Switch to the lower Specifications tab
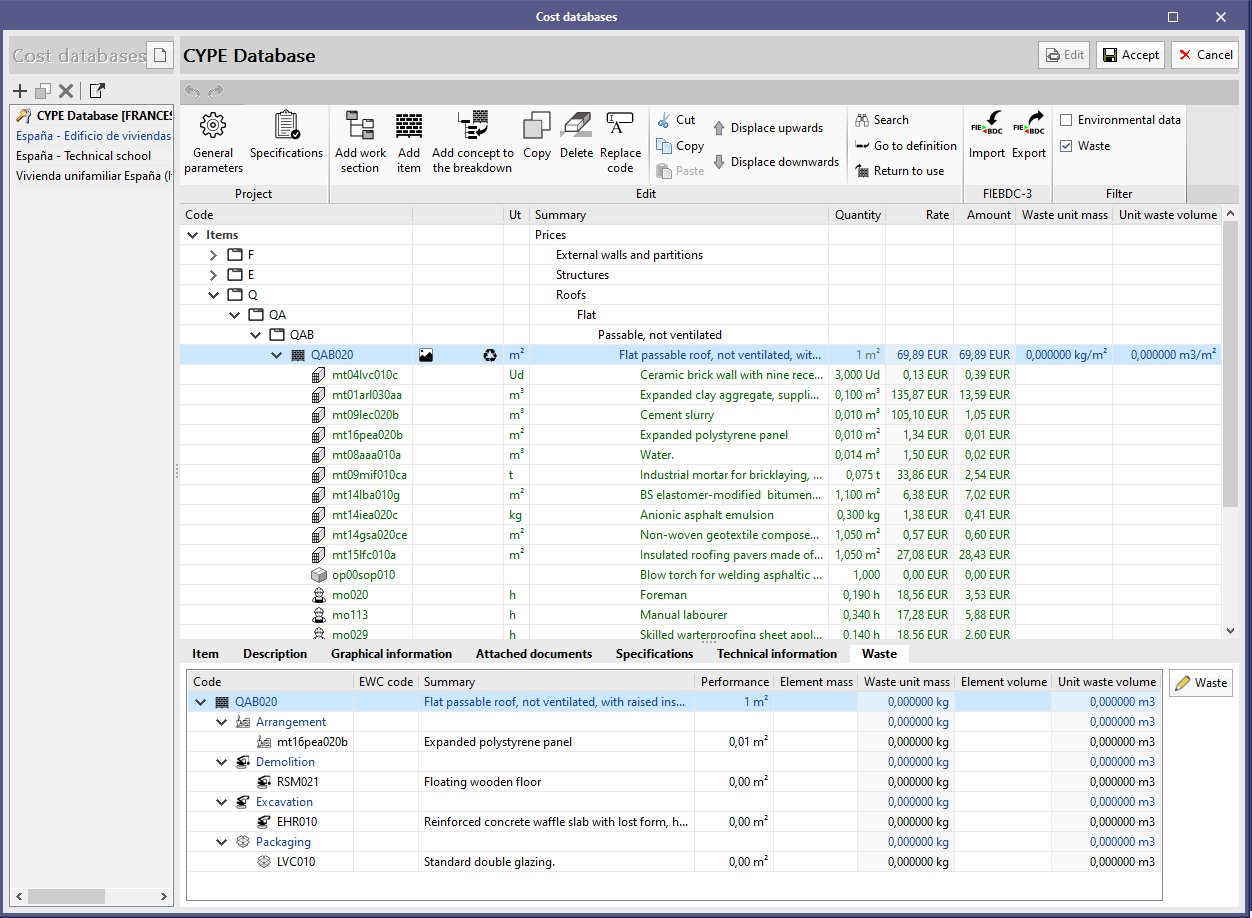This screenshot has height=918, width=1252. (x=654, y=654)
